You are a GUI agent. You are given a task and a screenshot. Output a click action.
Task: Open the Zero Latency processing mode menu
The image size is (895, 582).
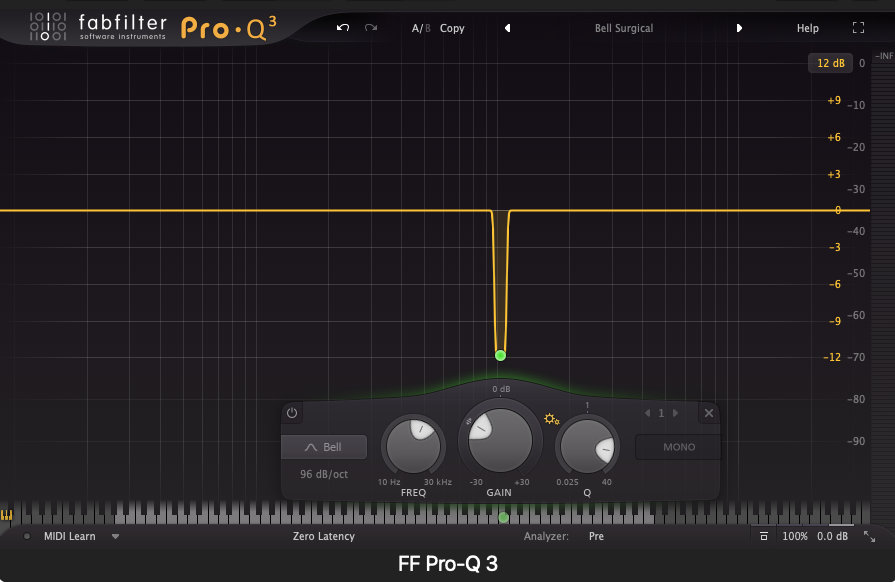point(324,536)
